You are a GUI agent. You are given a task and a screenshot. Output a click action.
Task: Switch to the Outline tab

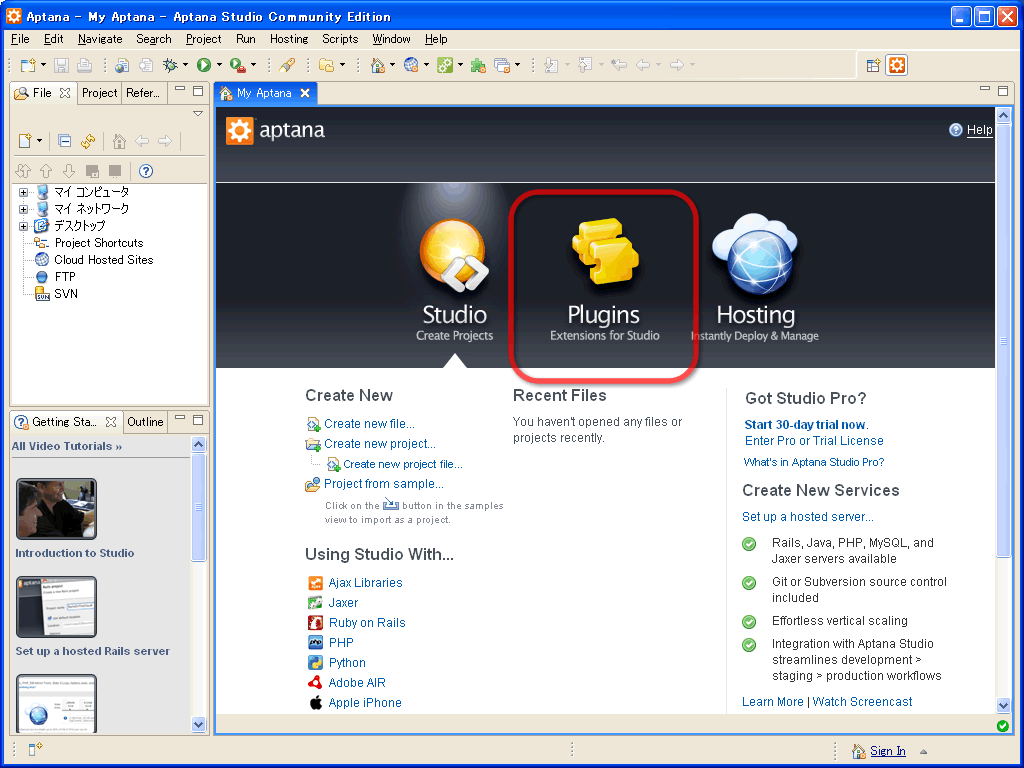145,422
